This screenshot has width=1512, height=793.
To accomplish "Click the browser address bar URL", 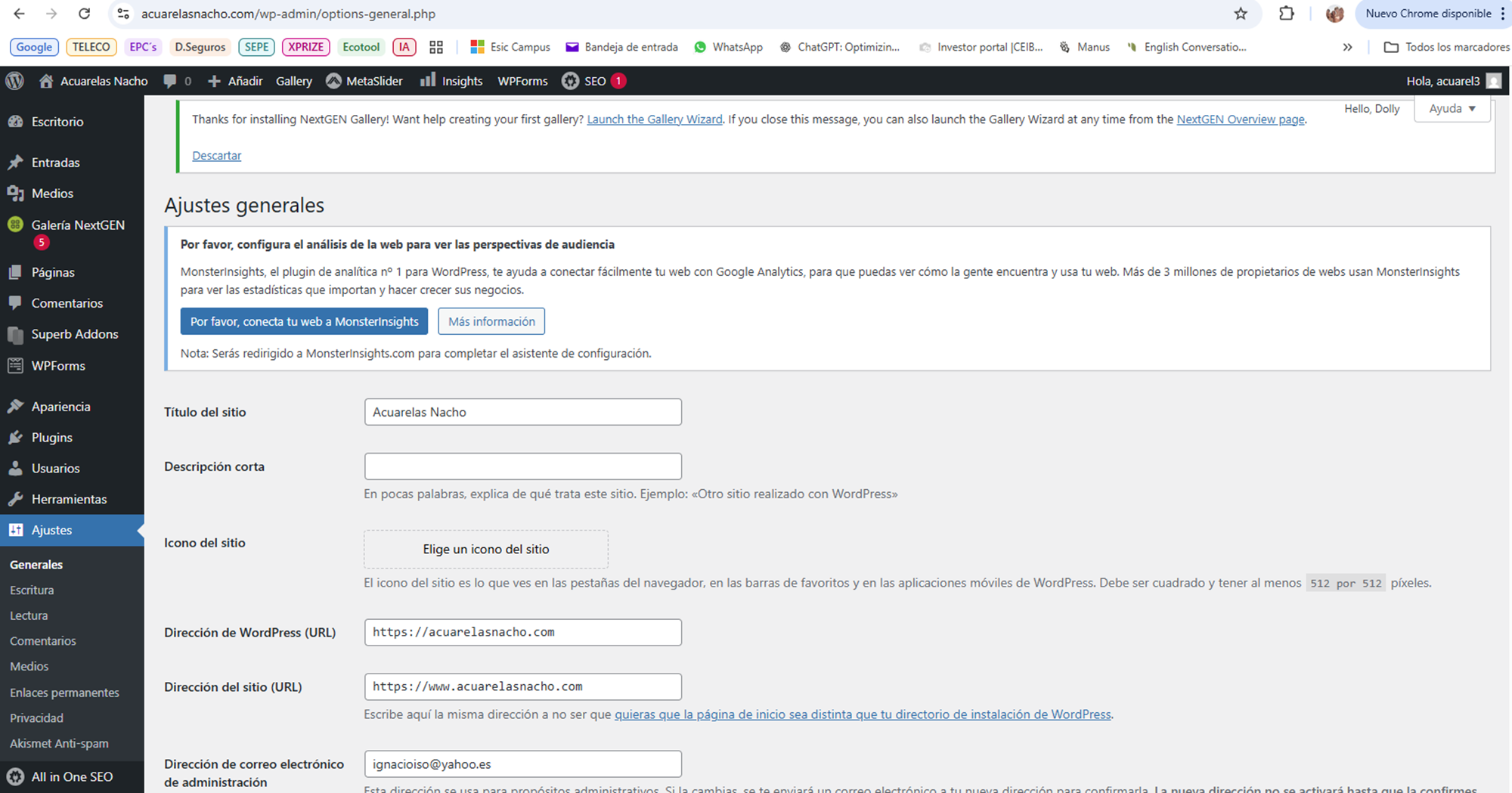I will point(288,14).
